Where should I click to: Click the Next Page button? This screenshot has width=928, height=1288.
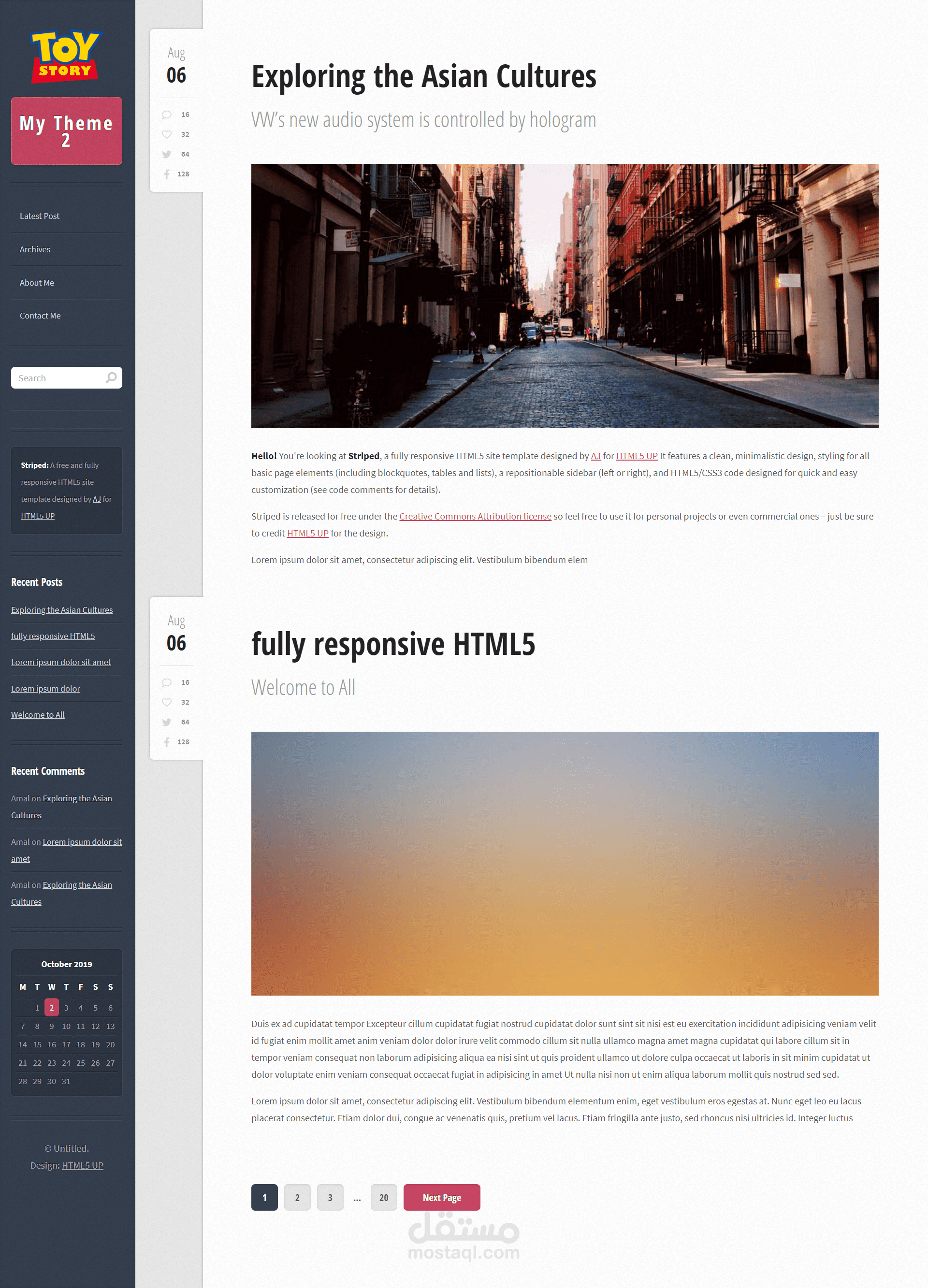click(x=441, y=1197)
